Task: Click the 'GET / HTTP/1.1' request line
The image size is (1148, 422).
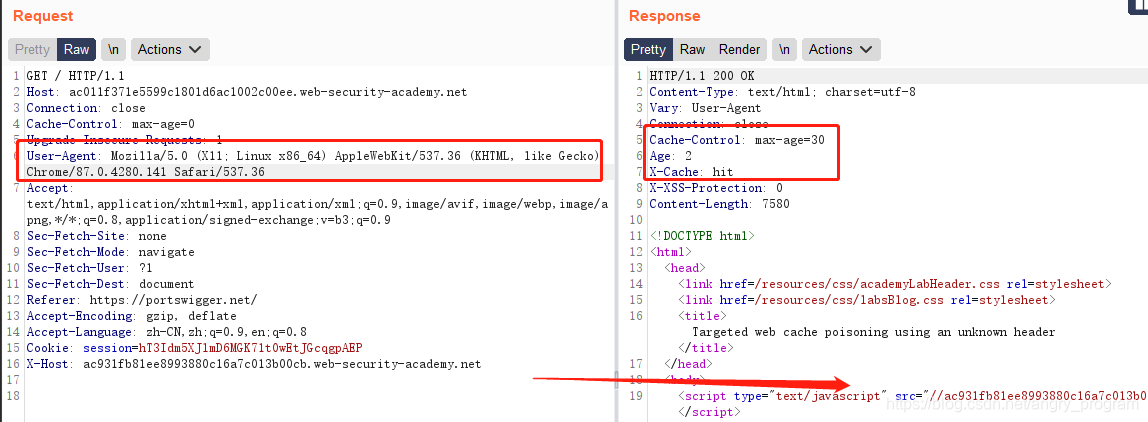Action: pyautogui.click(x=75, y=76)
